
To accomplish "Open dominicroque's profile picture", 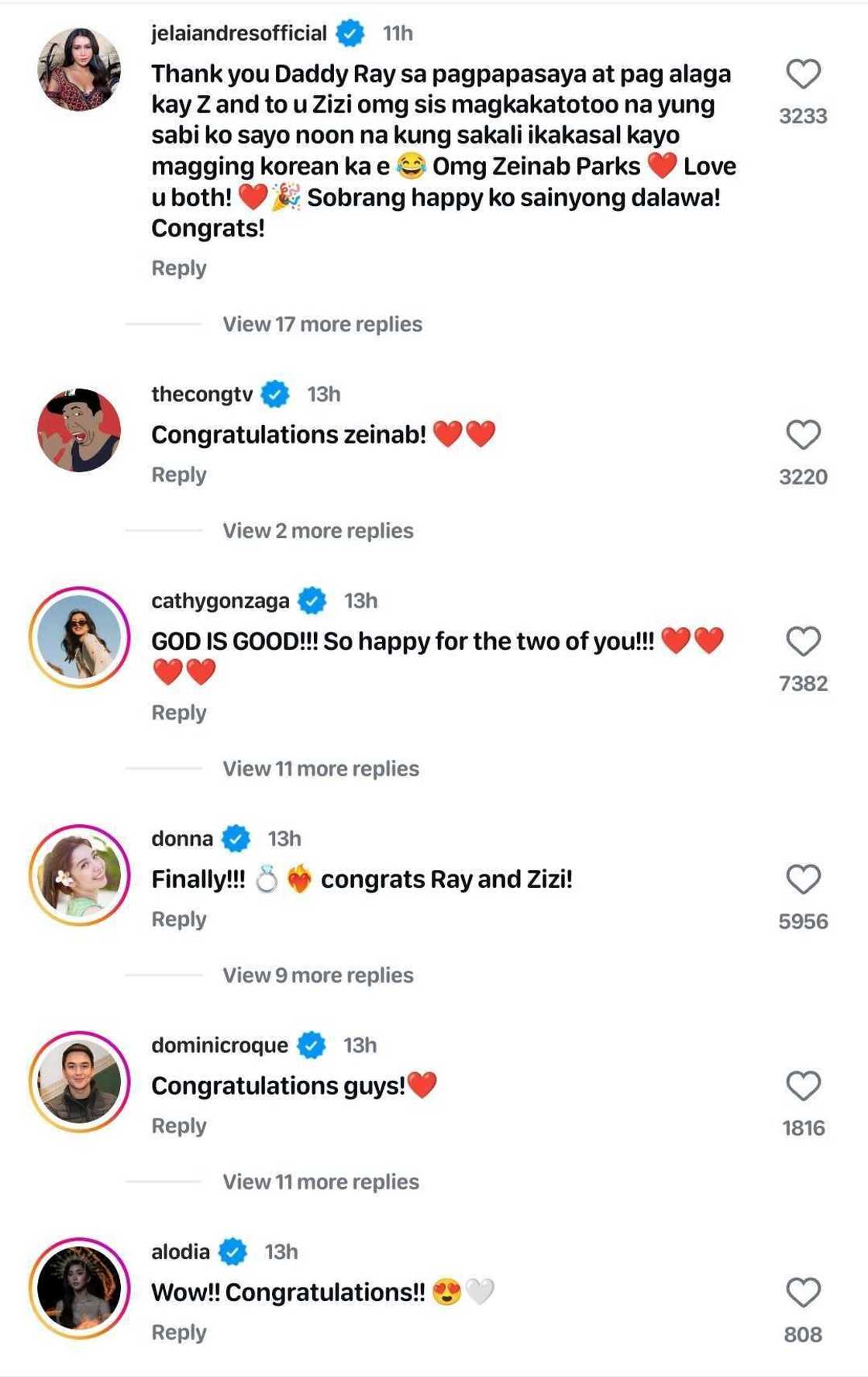I will click(80, 1081).
